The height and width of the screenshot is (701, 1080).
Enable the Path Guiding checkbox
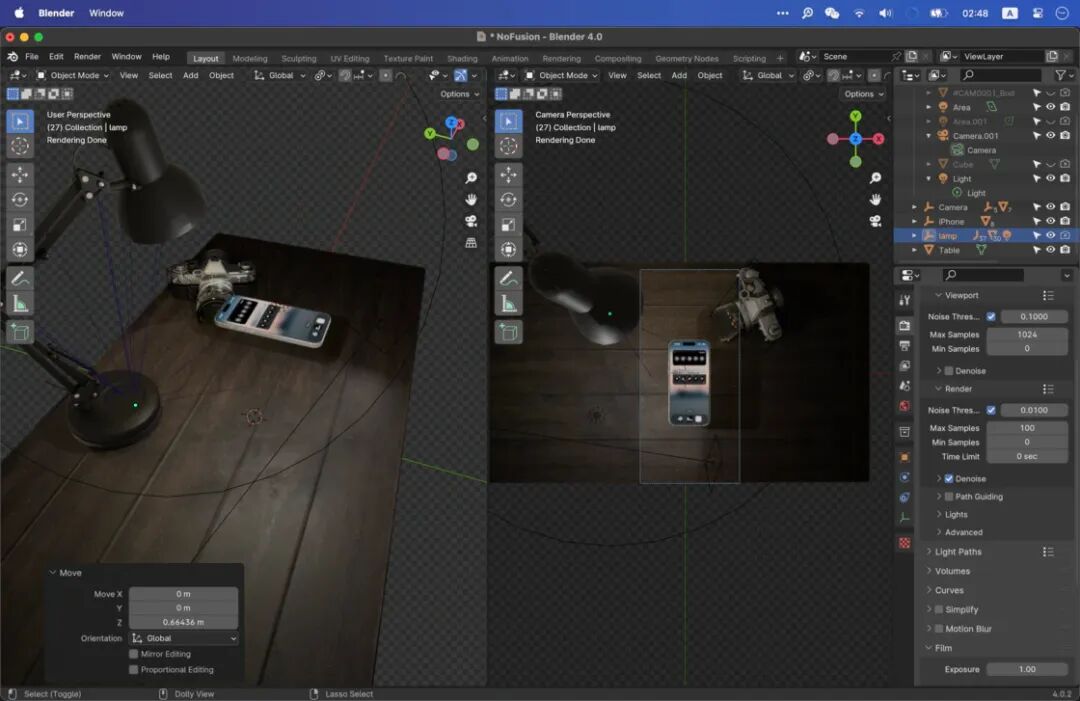(949, 496)
